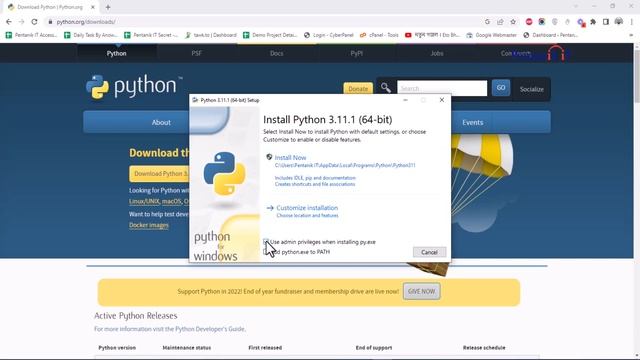Open the Chrome three-dot menu
Viewport: 640px width, 360px height.
tap(632, 22)
